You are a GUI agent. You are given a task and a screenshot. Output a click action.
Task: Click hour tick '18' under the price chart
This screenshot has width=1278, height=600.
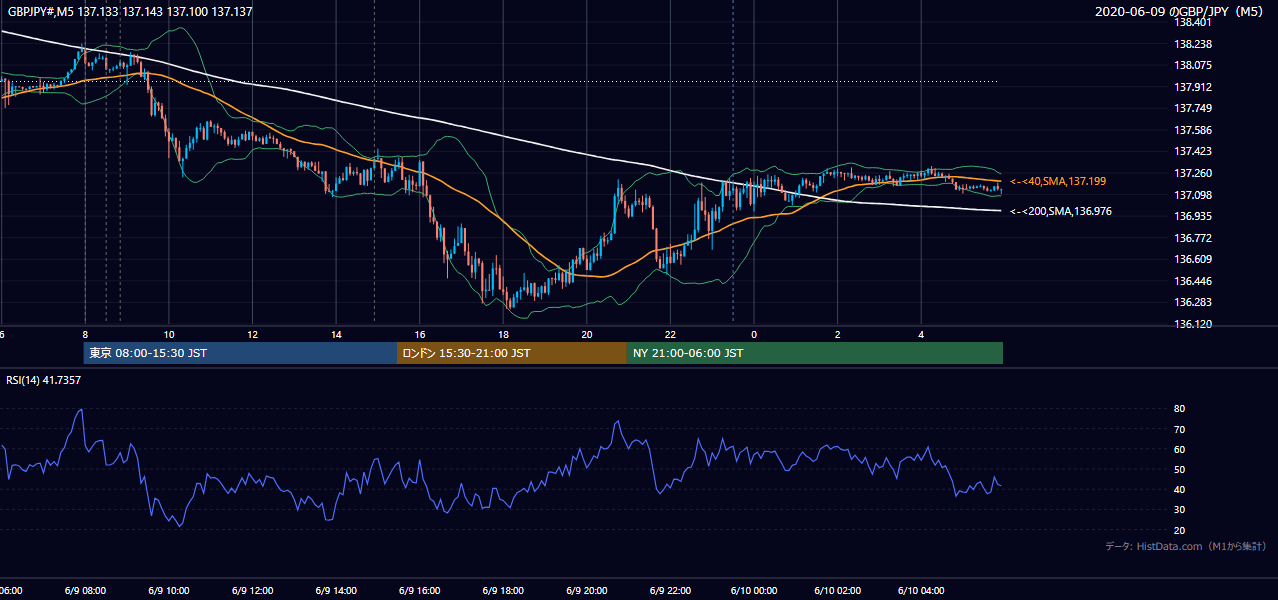503,334
